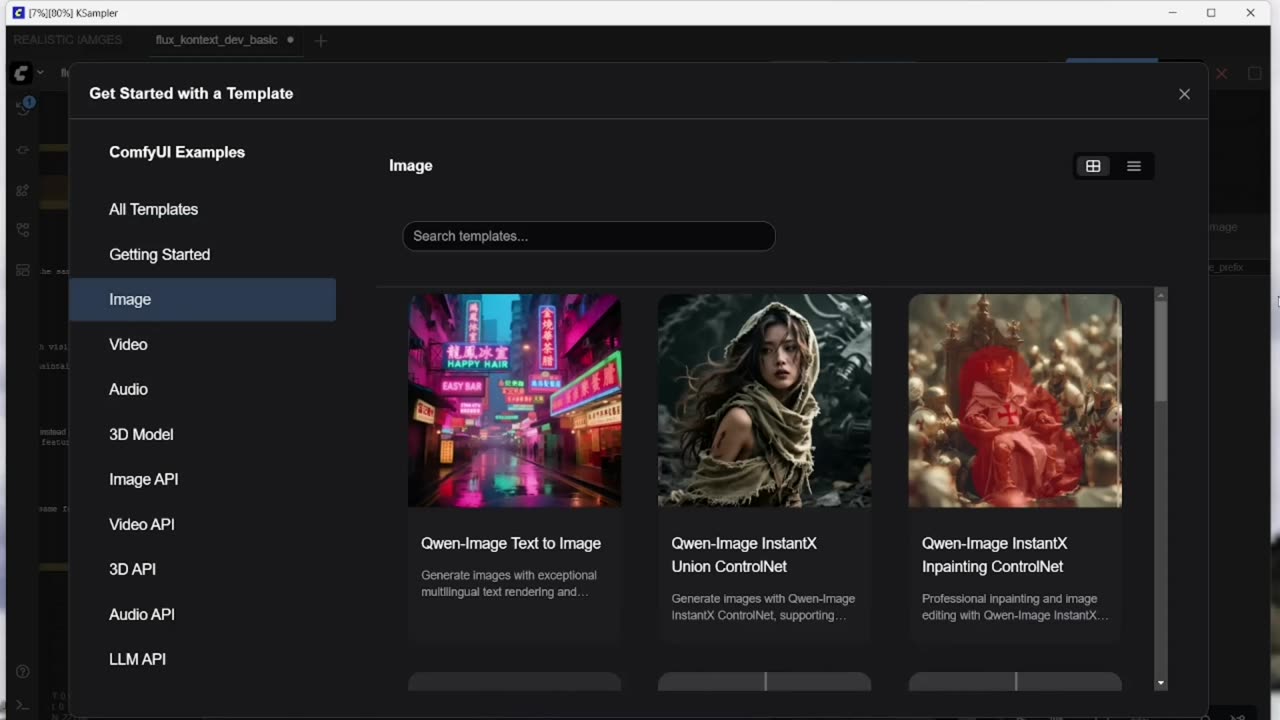This screenshot has height=720, width=1280.
Task: Click the "Qwen-Image InstantX Inpainting ControlNet" title
Action: (x=995, y=555)
